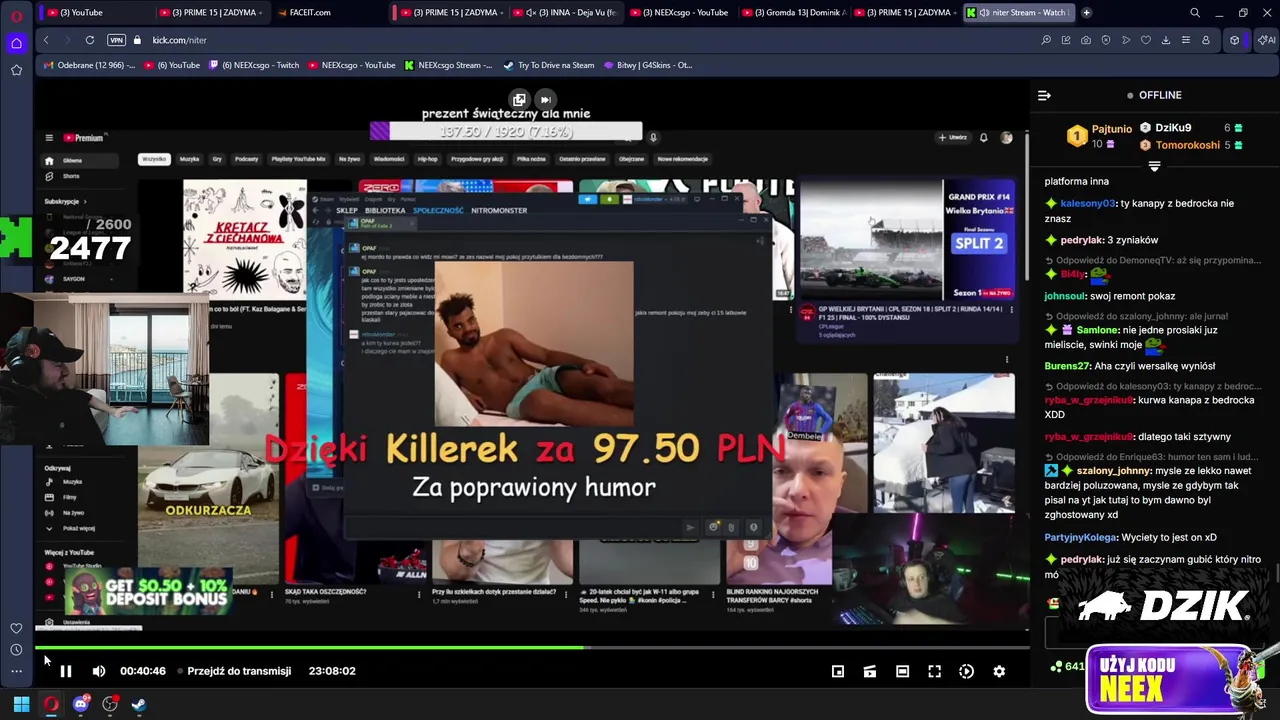Open the tab search magnifier icon

(x=1195, y=13)
